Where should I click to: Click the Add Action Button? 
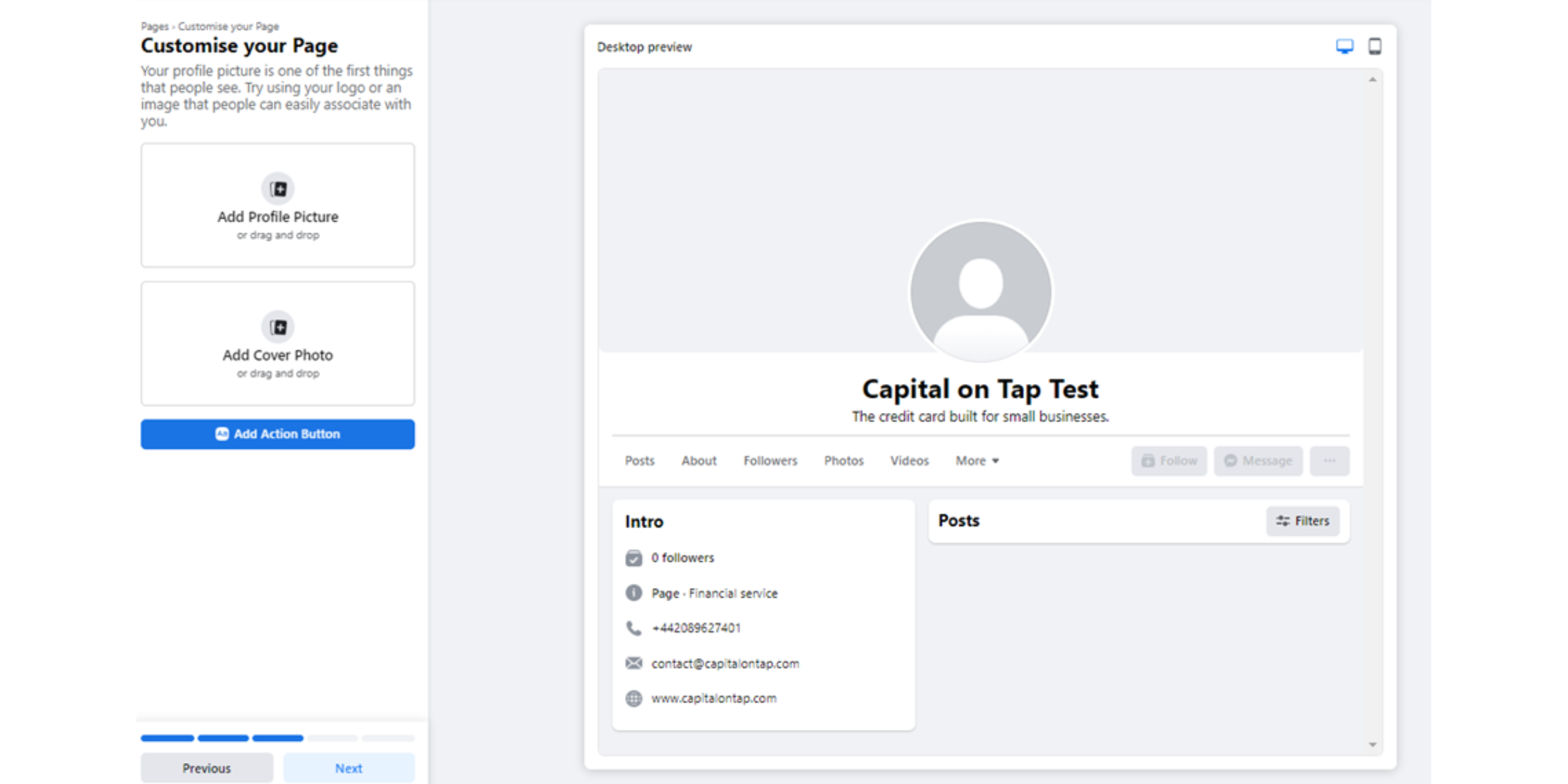tap(278, 434)
